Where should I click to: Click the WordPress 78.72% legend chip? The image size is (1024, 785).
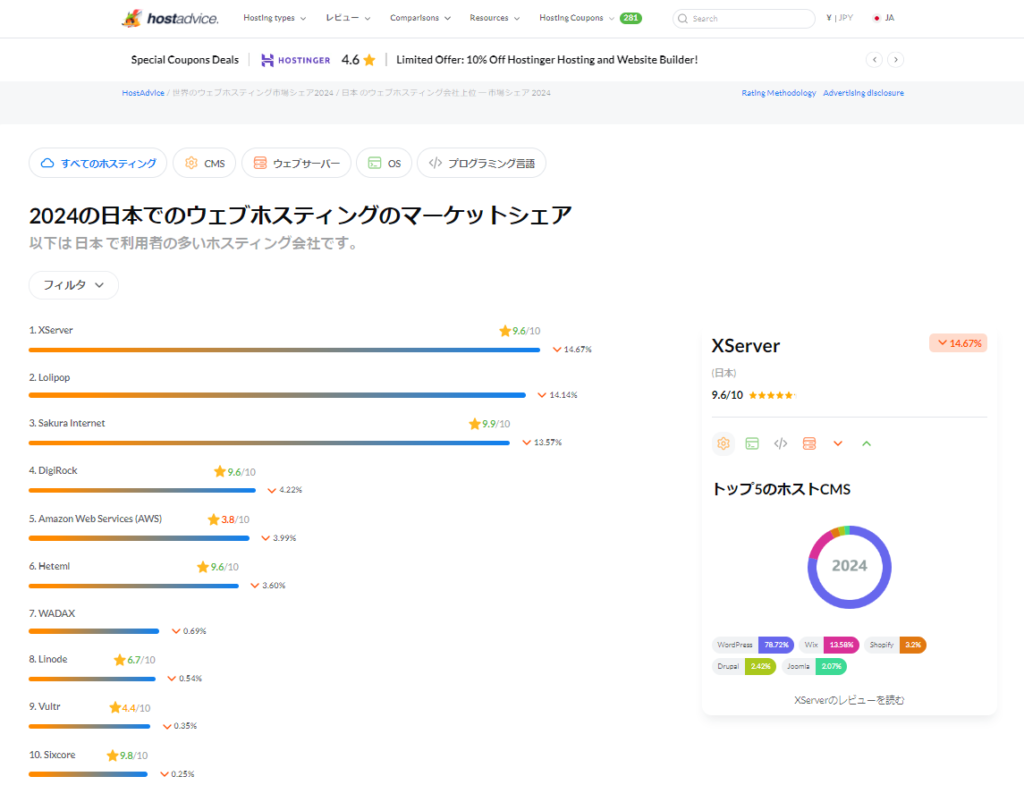pyautogui.click(x=753, y=645)
